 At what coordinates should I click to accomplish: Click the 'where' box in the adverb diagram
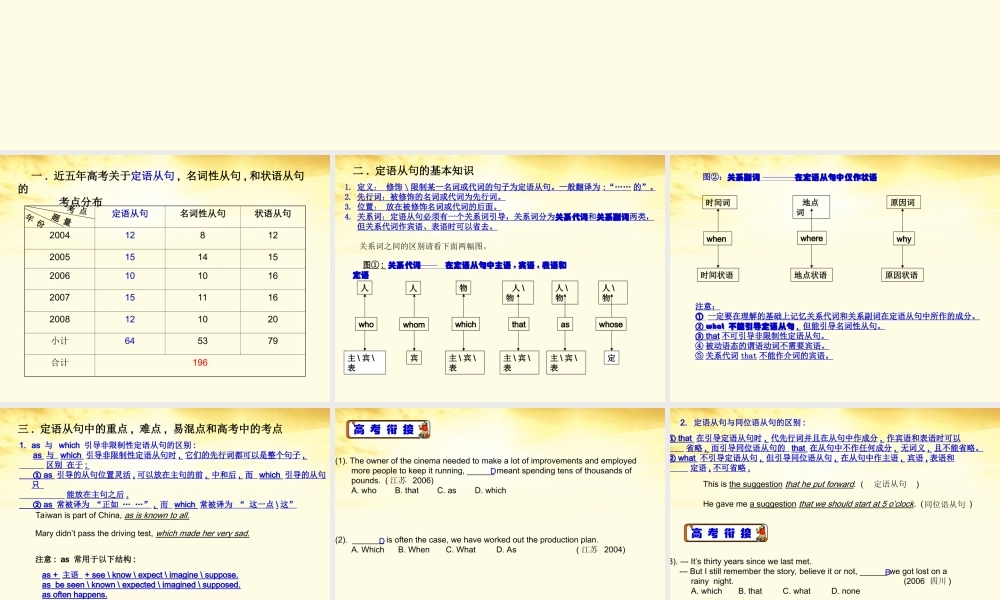[x=812, y=238]
